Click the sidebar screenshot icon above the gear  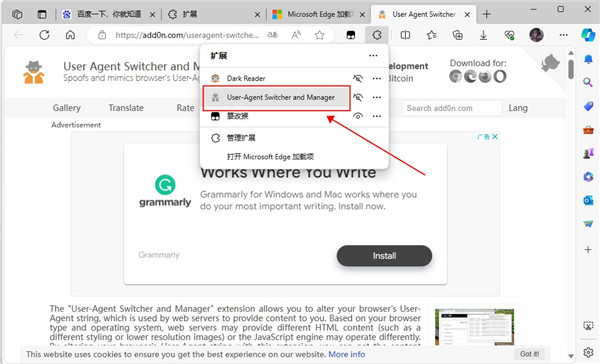tap(588, 326)
